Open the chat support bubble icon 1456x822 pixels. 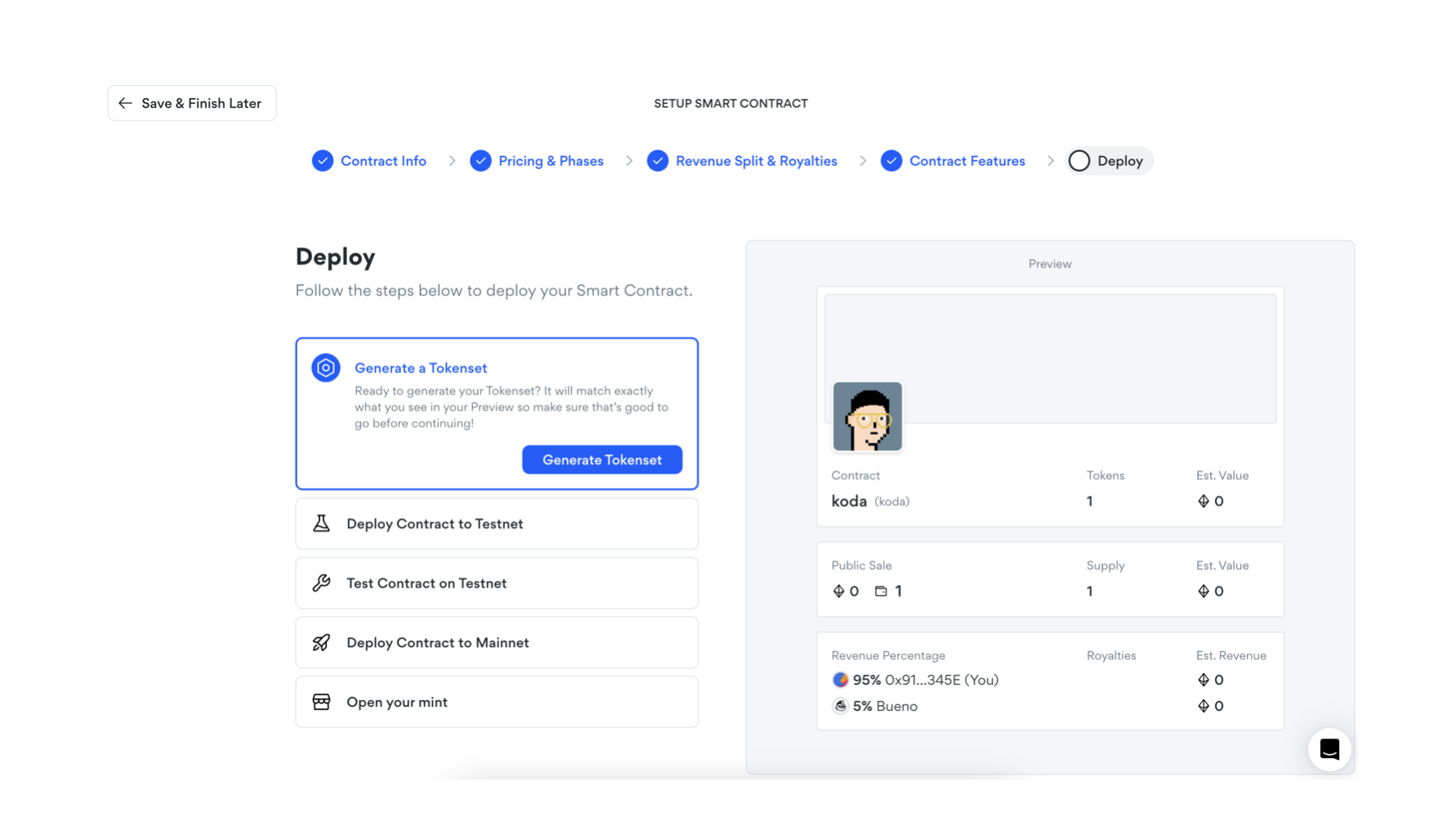(1329, 749)
